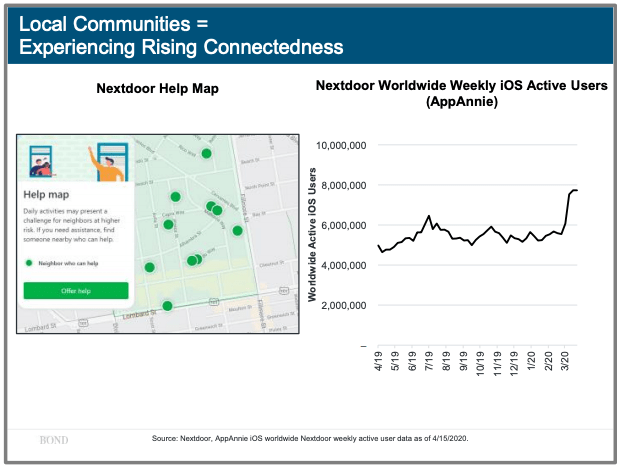617x469 pixels.
Task: Click the northernmost green marker near Rico Way
Action: coord(206,153)
